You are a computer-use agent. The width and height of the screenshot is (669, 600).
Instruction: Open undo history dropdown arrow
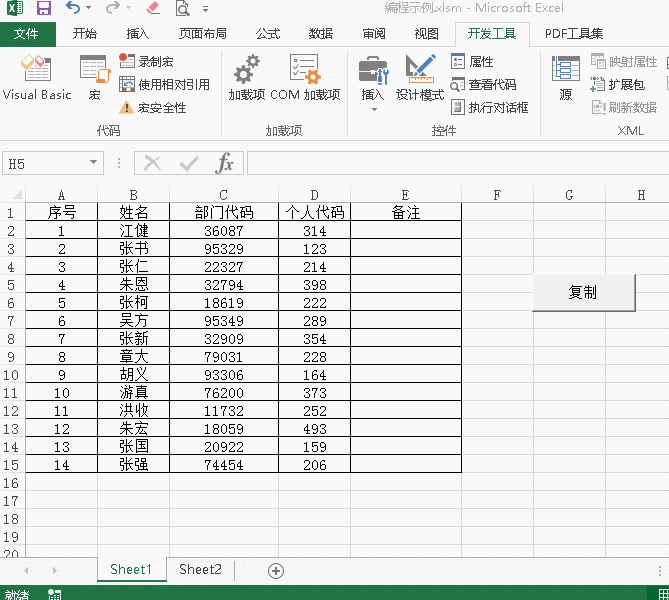coord(89,8)
